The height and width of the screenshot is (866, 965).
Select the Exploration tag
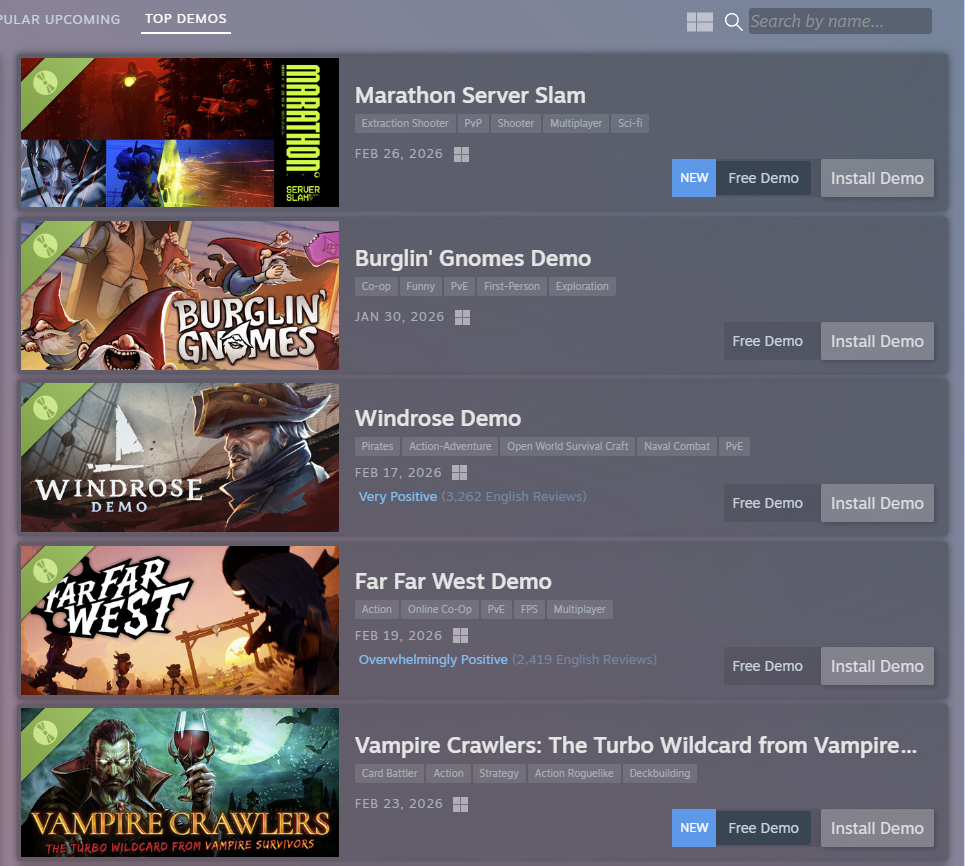582,287
